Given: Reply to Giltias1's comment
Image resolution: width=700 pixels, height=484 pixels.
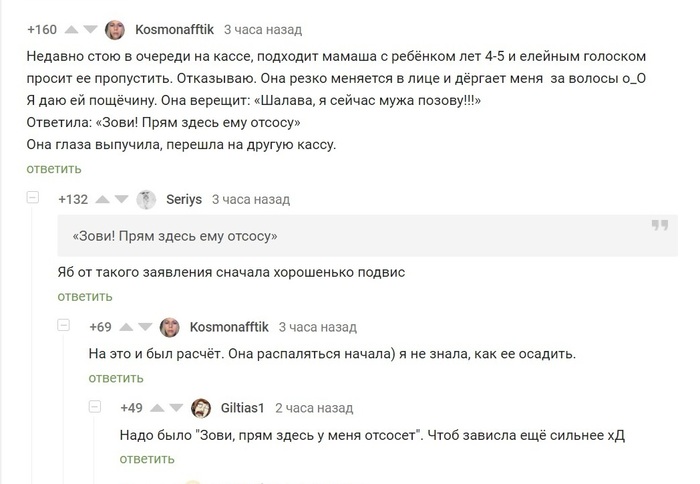Looking at the screenshot, I should point(147,459).
